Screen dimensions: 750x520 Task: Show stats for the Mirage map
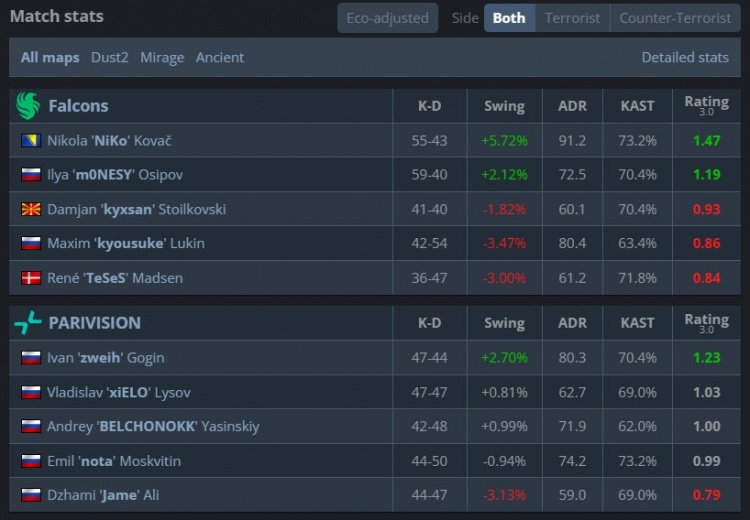[x=162, y=58]
